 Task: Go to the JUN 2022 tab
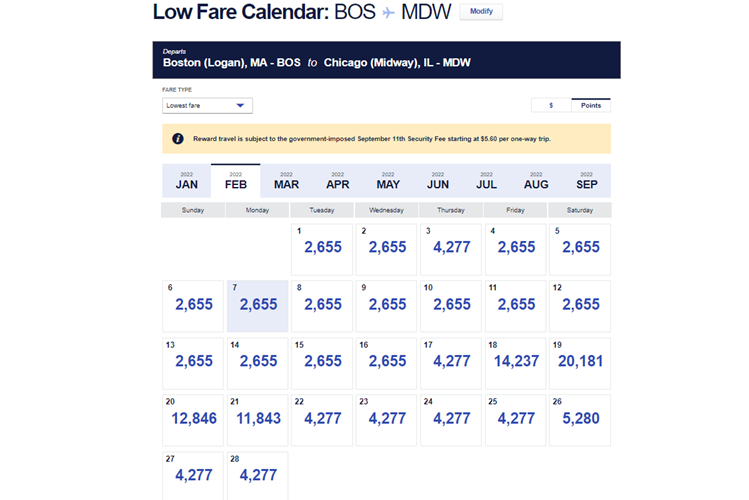pyautogui.click(x=437, y=181)
